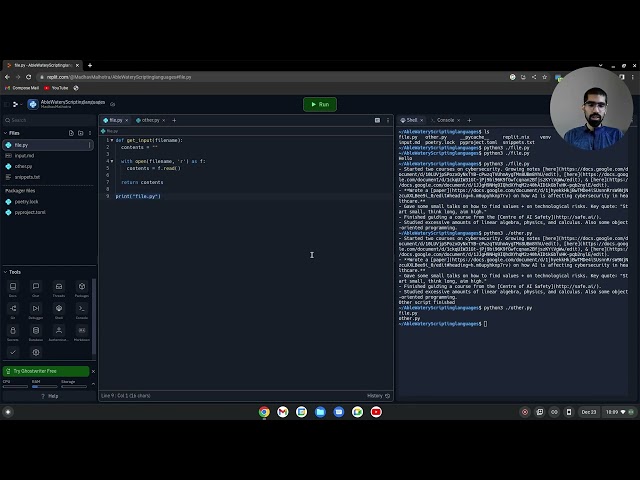Viewport: 640px width, 480px height.
Task: Open the checkmark unit tests tool
Action: point(13,352)
